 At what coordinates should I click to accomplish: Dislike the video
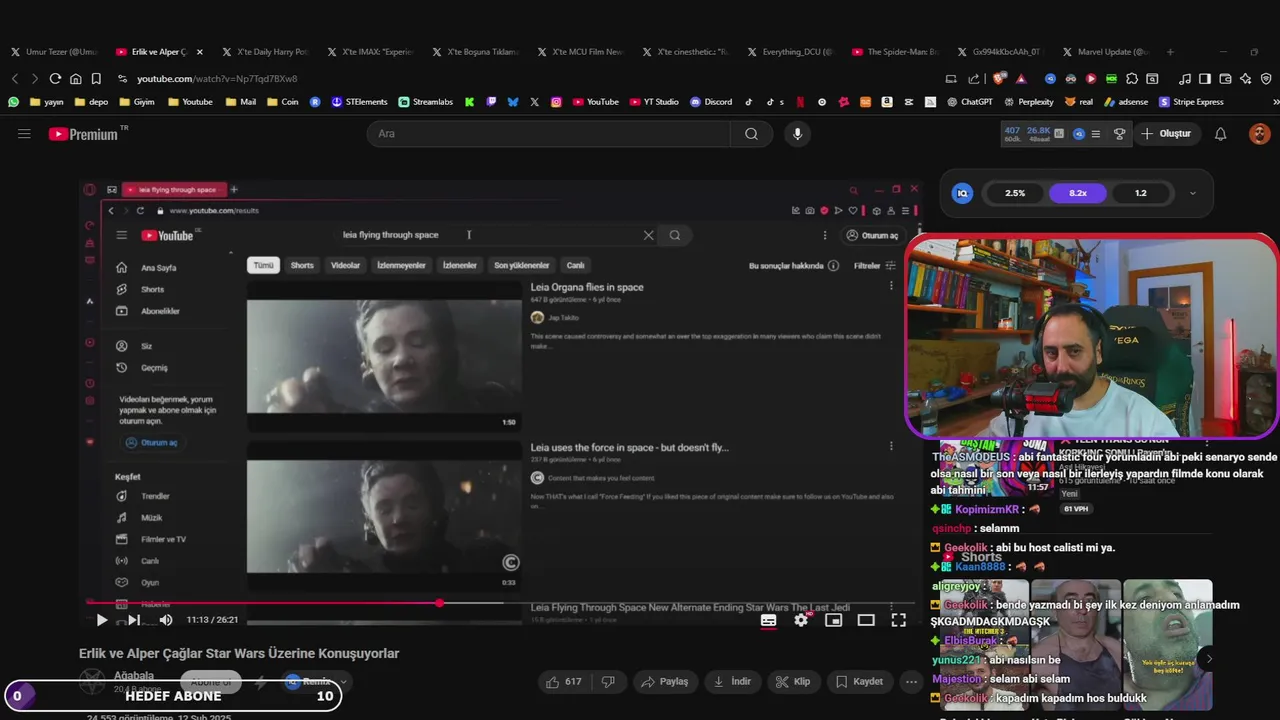[x=608, y=681]
